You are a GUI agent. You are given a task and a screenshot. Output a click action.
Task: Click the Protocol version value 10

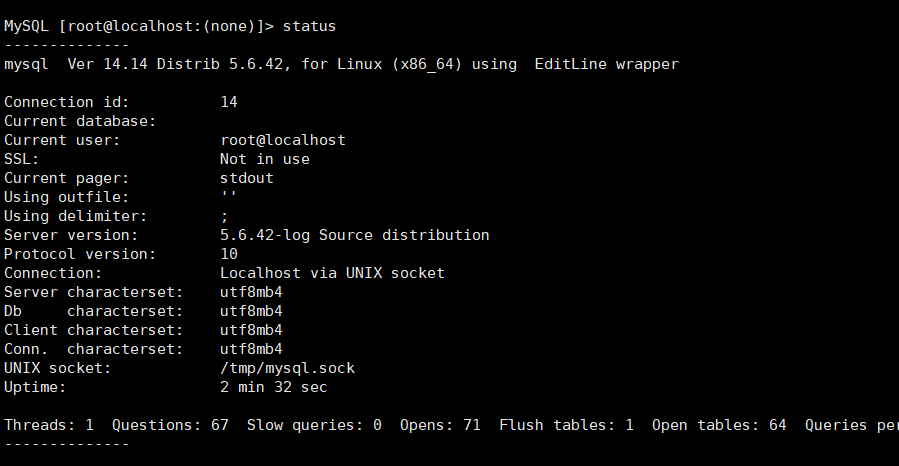[229, 254]
